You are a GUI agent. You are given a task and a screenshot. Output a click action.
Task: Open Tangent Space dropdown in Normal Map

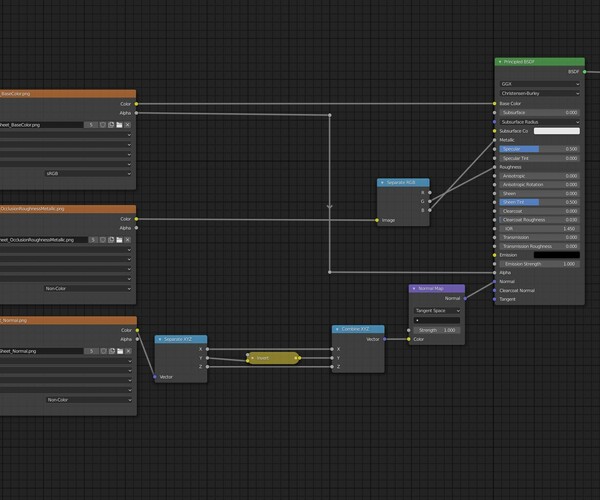pos(437,311)
